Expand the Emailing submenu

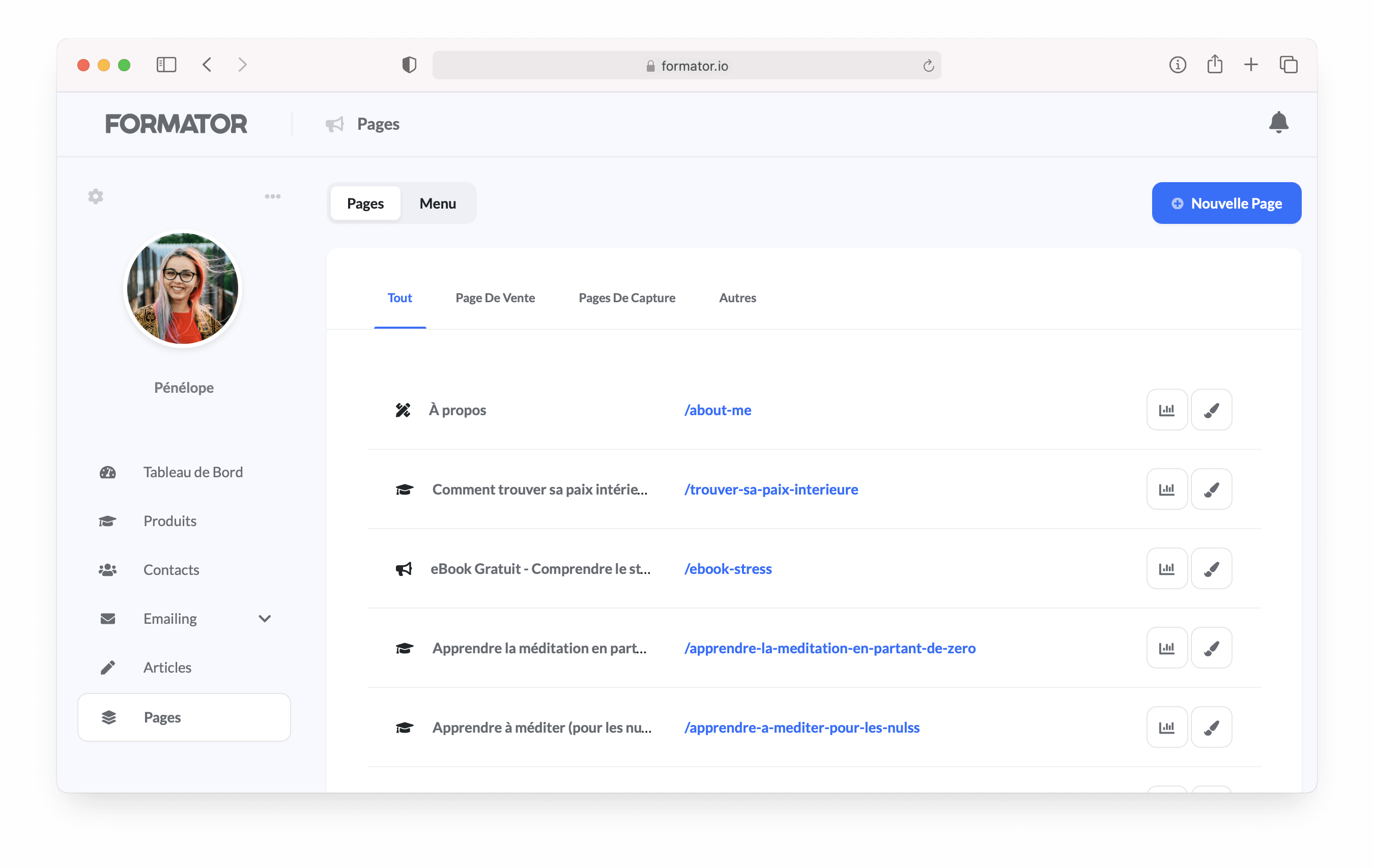(x=264, y=618)
